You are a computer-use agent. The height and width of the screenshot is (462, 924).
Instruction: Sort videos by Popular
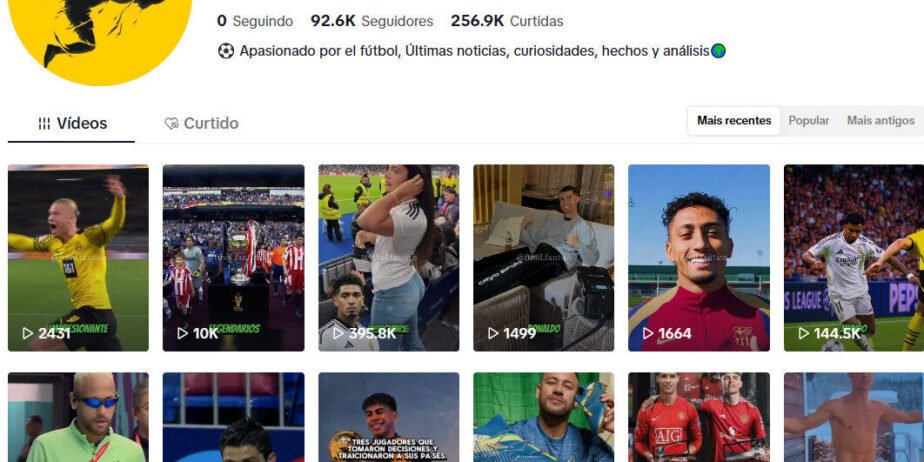tap(808, 120)
